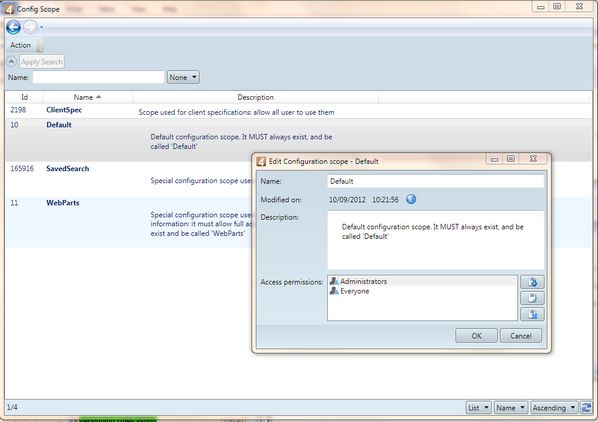
Task: Click the greyed forward navigation arrow
Action: pos(30,27)
